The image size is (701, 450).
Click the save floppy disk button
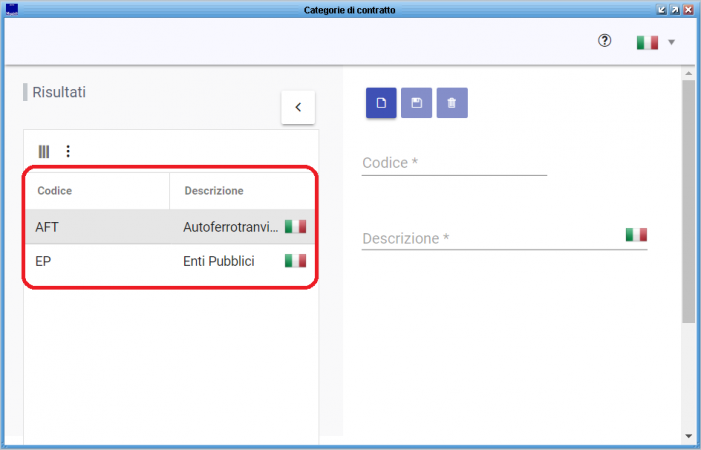point(416,103)
